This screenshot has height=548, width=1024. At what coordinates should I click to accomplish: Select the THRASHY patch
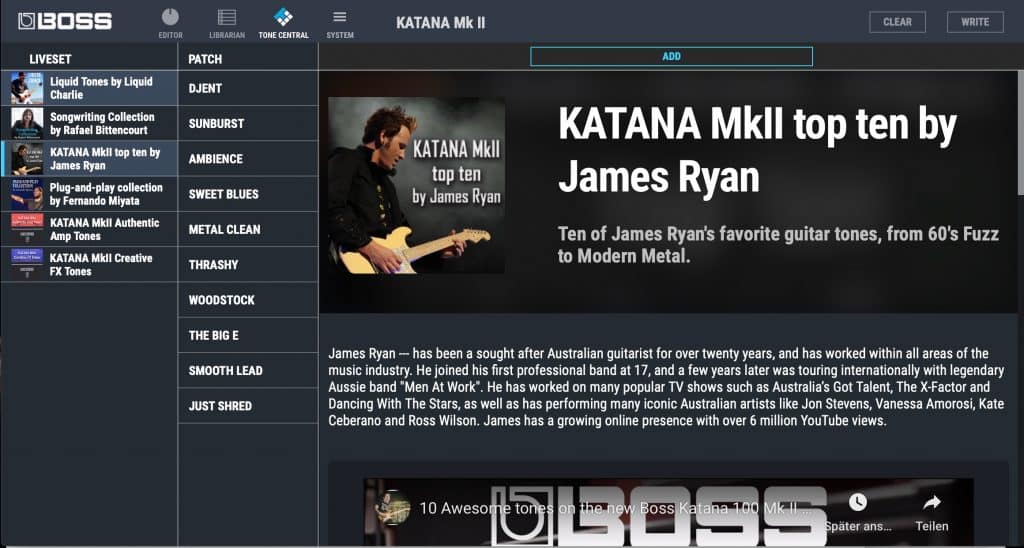[x=248, y=265]
